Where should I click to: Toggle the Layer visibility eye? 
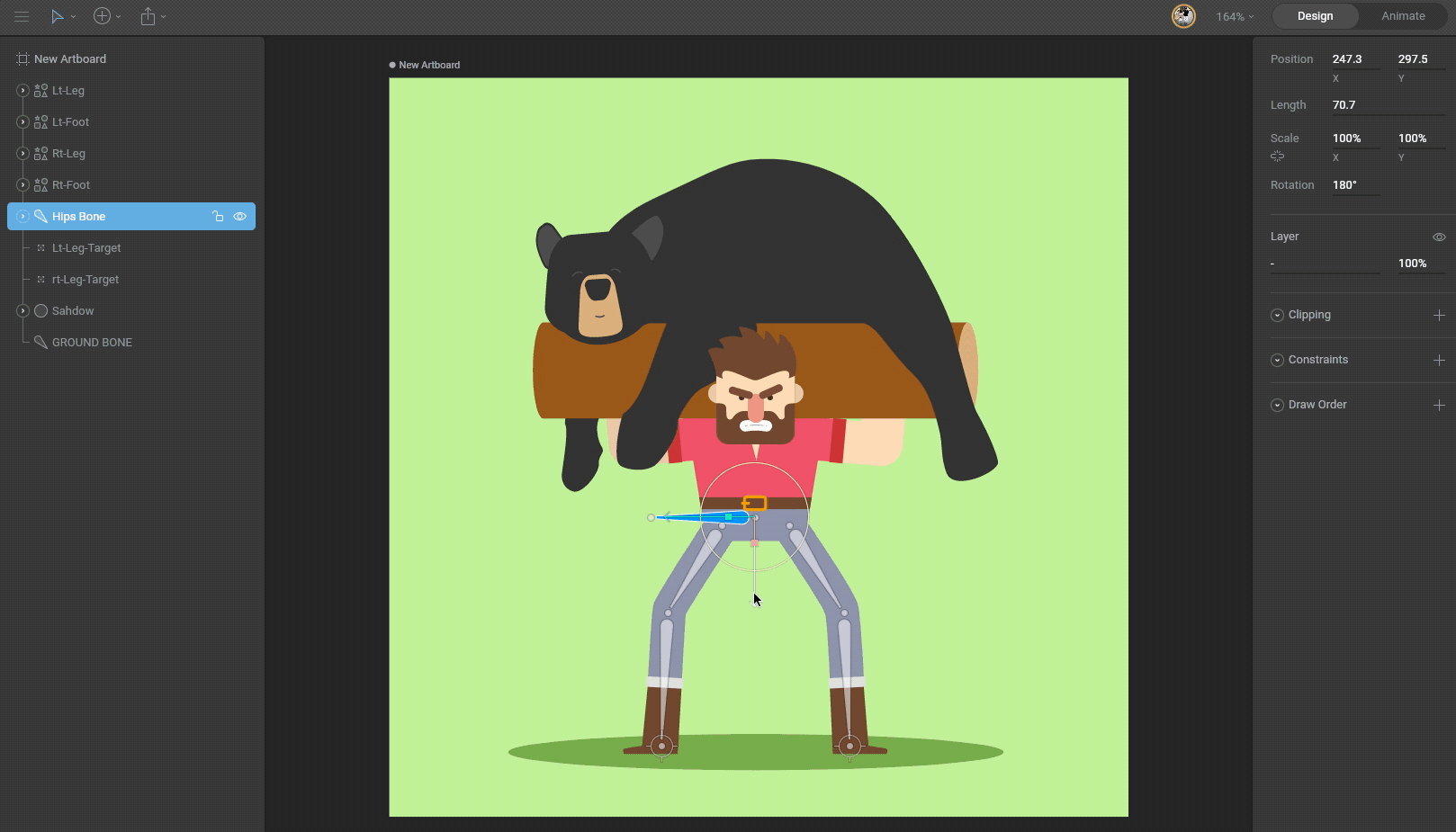1439,237
